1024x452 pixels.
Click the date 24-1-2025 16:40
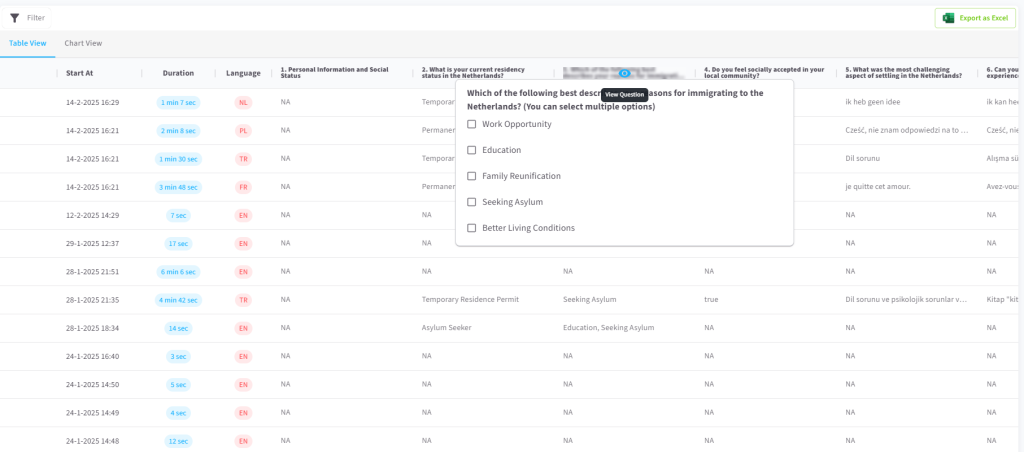pos(93,356)
